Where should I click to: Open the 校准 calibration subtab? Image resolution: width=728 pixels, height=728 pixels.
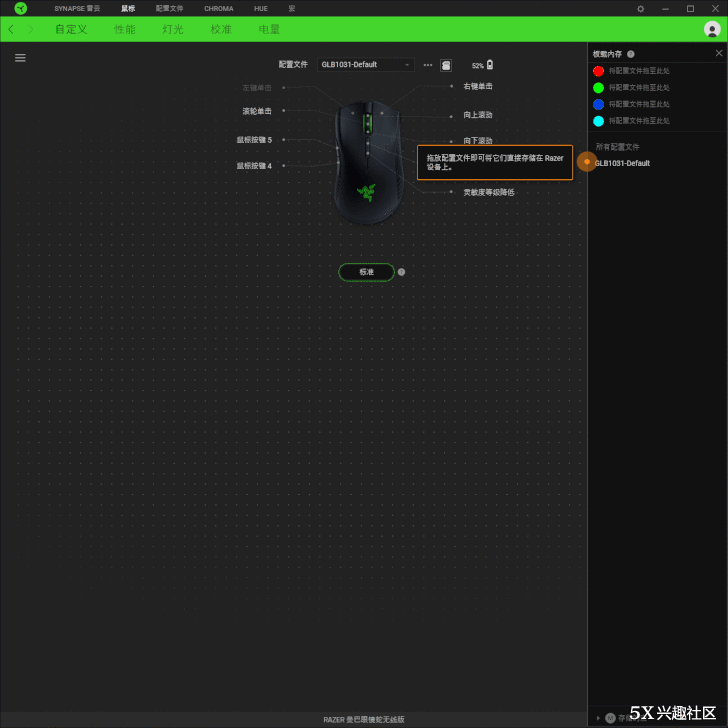coord(221,29)
